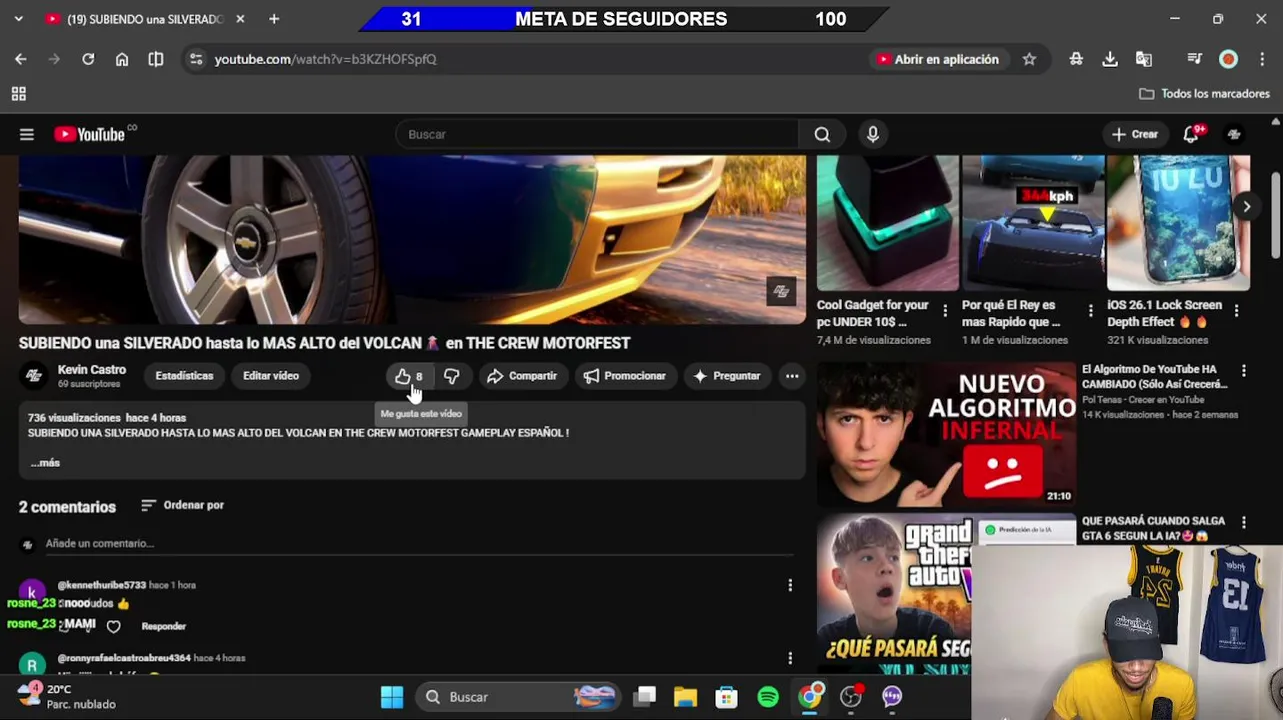The width and height of the screenshot is (1283, 720).
Task: Open the apps grid in bookmarks bar
Action: 18,94
